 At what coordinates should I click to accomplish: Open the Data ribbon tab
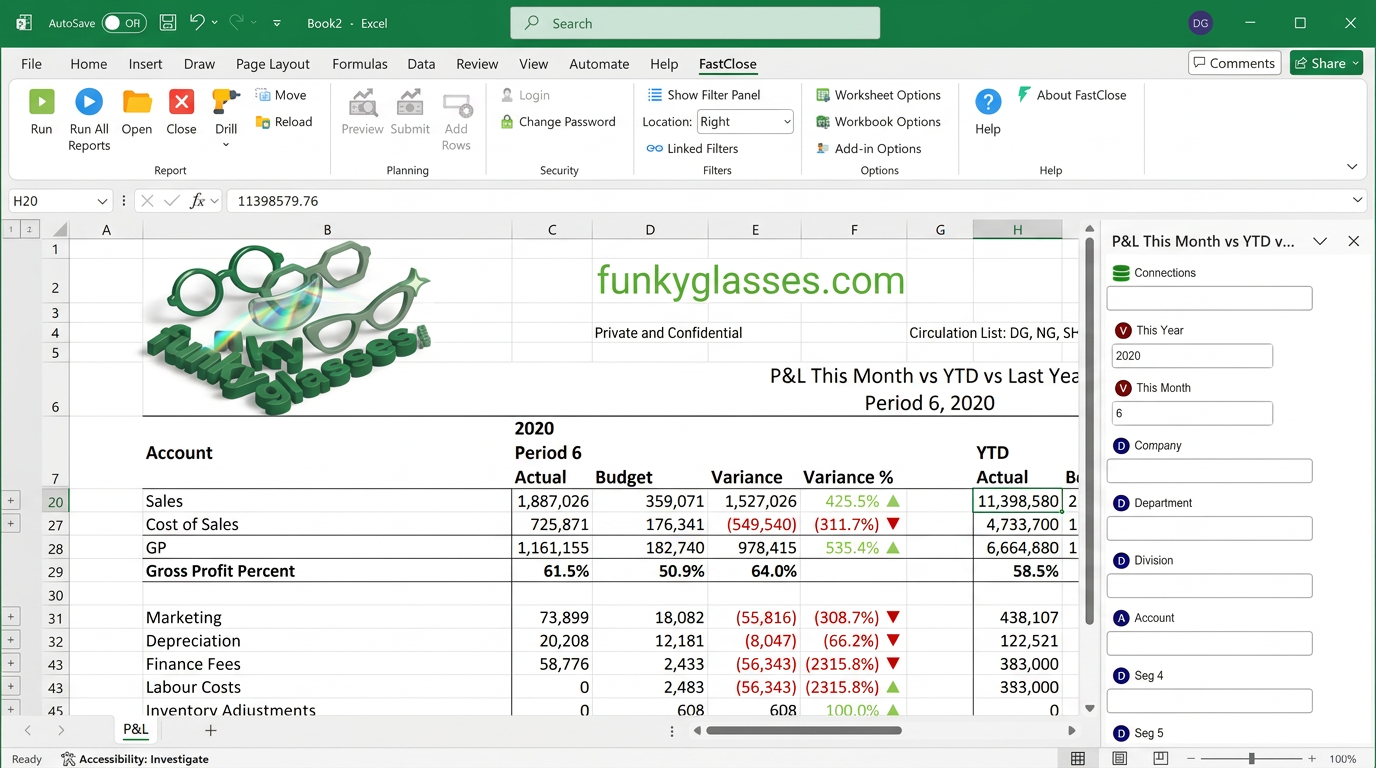tap(421, 64)
